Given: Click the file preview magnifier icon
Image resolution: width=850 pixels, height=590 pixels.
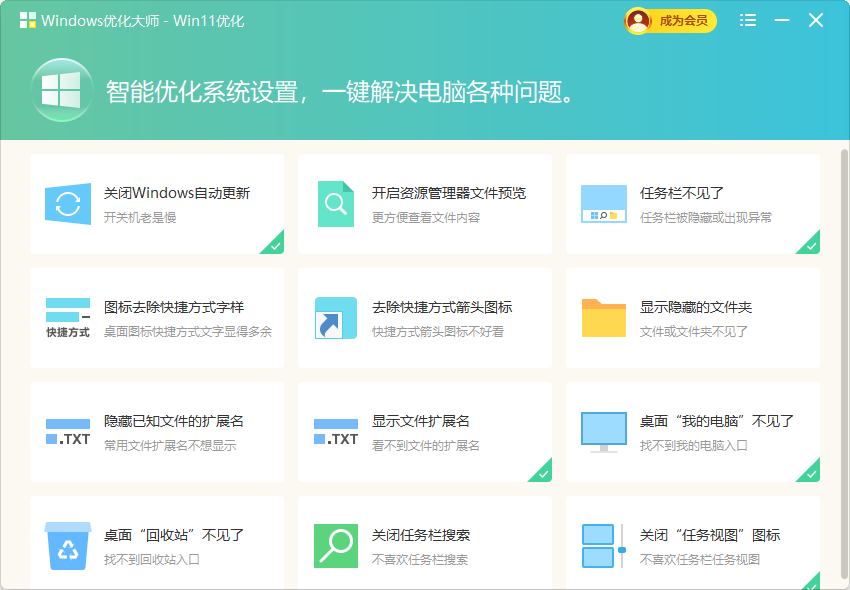Looking at the screenshot, I should point(336,204).
